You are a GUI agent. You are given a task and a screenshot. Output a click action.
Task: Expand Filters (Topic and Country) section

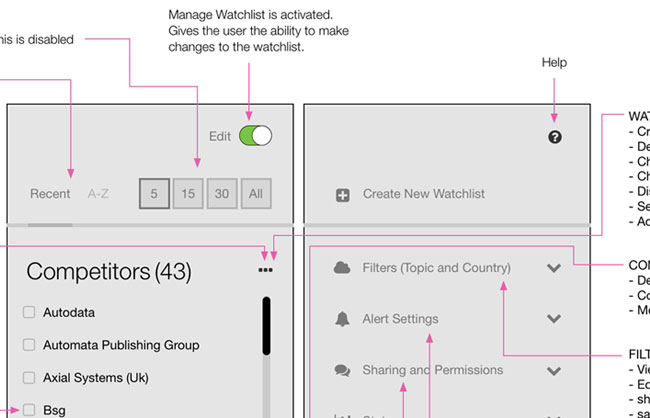[x=554, y=268]
